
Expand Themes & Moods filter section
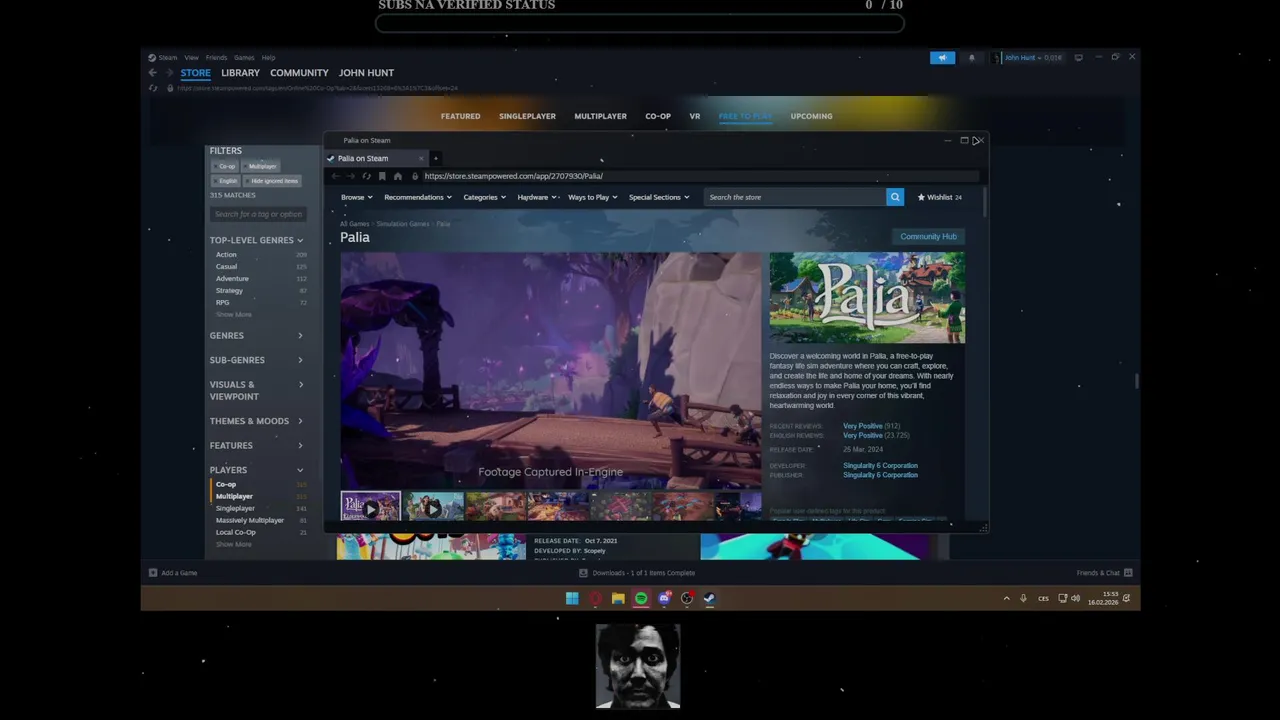256,421
